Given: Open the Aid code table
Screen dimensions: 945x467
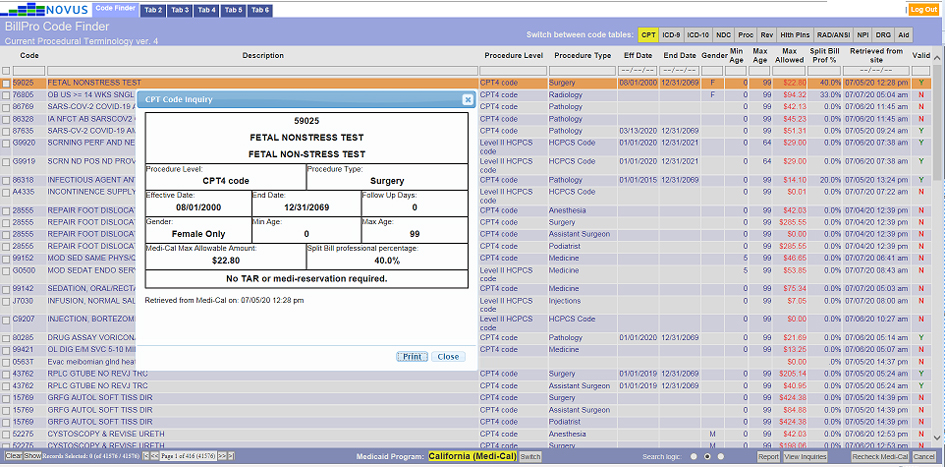Looking at the screenshot, I should point(903,35).
